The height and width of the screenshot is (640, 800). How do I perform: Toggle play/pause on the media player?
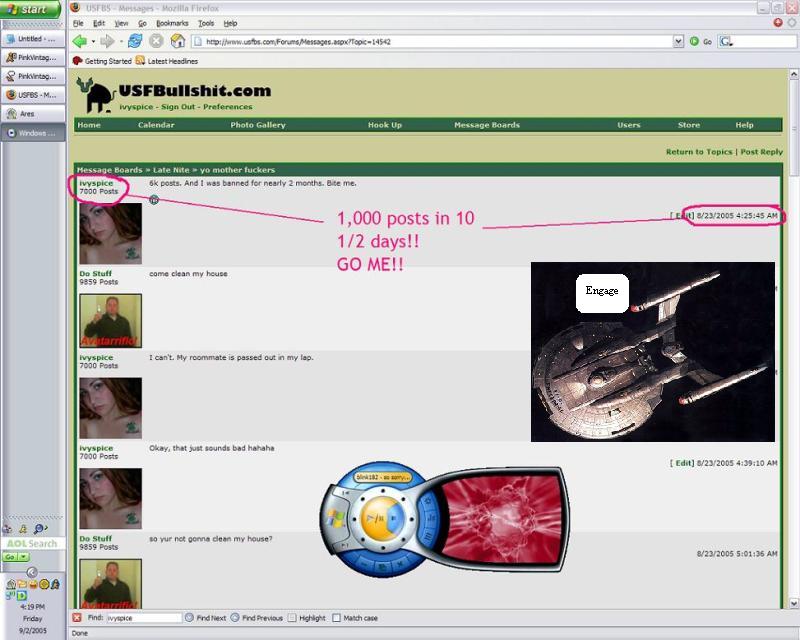click(x=376, y=519)
